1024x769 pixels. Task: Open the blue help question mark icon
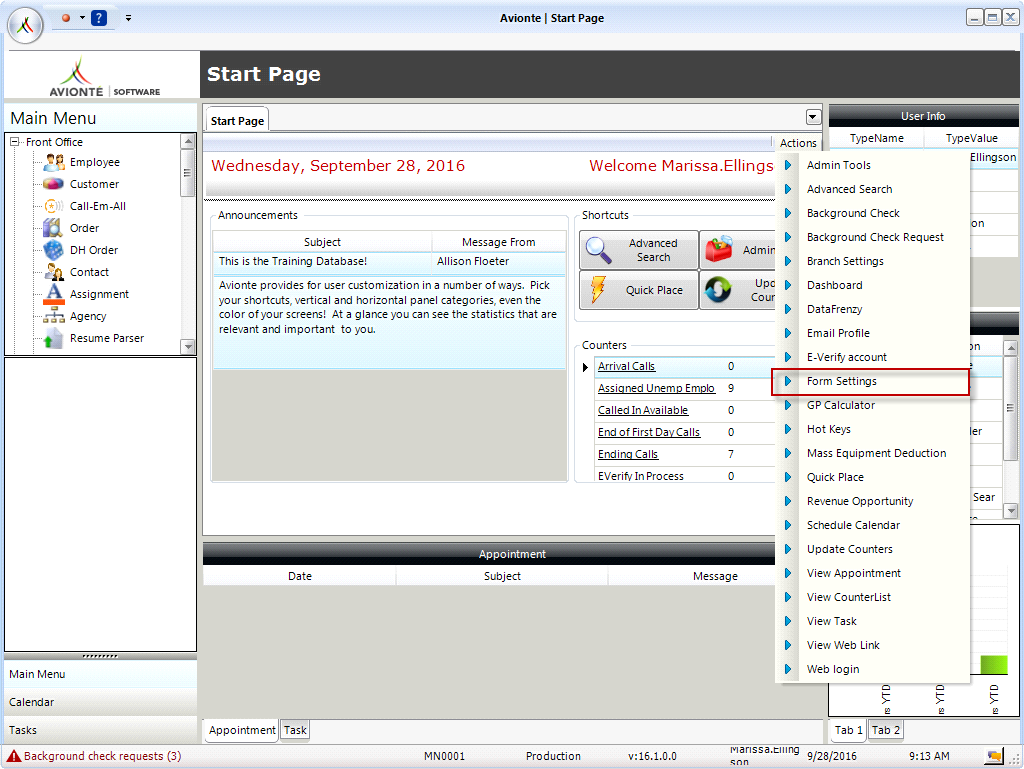[99, 18]
